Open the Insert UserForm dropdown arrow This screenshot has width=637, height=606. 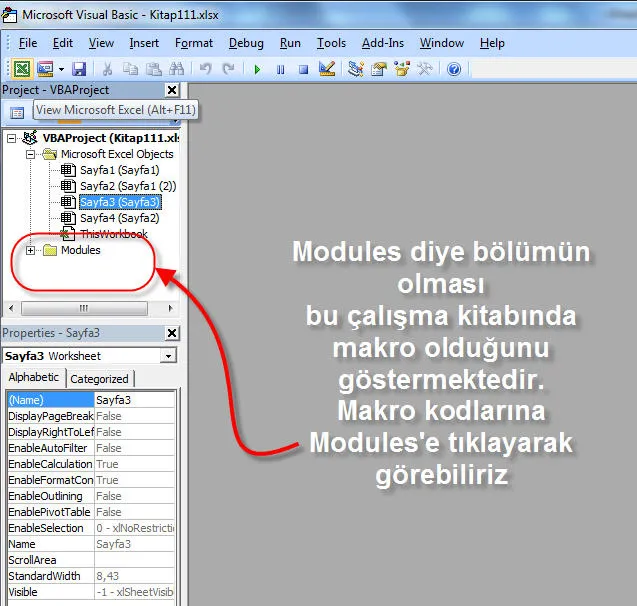pyautogui.click(x=61, y=69)
